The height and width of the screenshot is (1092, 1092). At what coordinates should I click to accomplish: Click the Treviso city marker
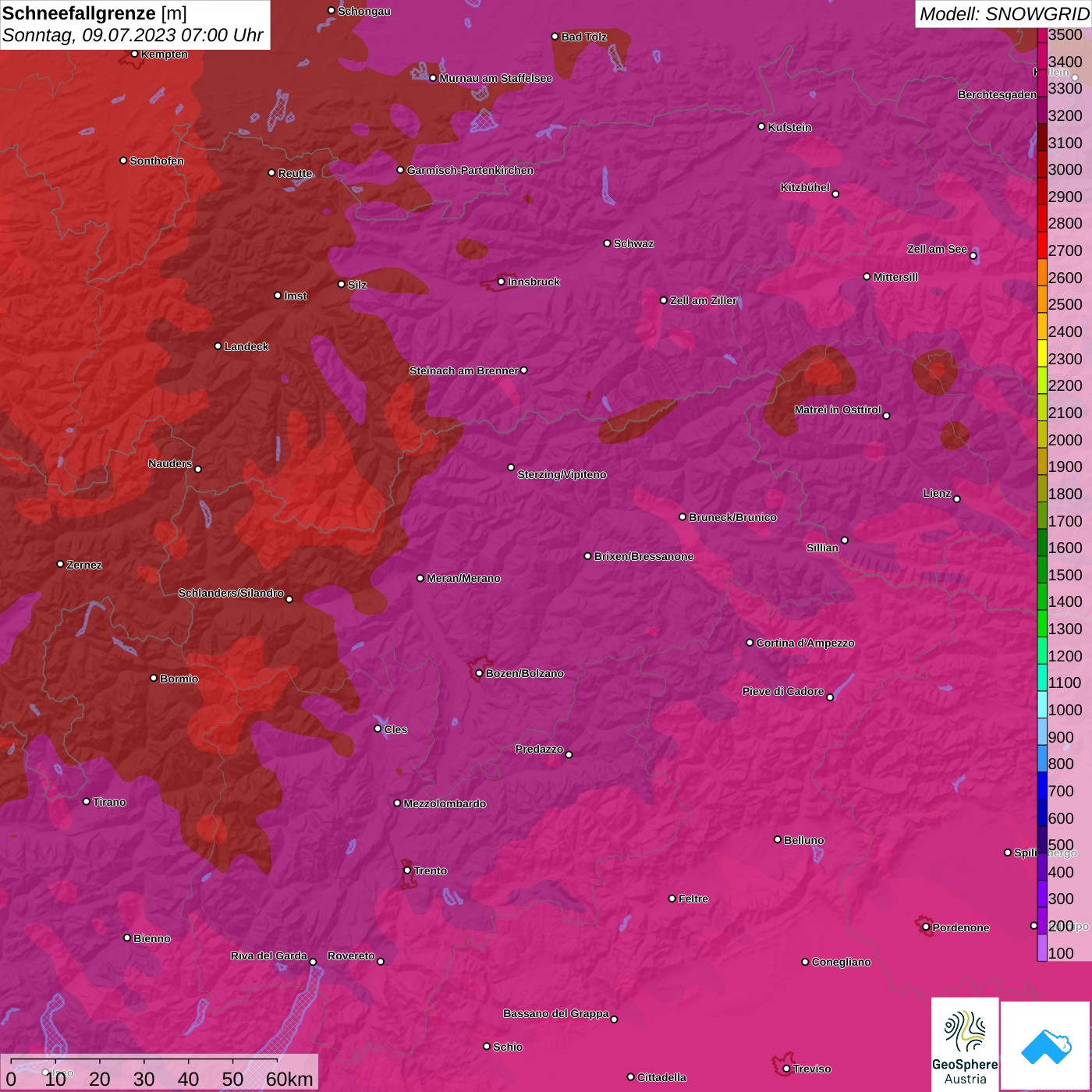click(786, 1069)
